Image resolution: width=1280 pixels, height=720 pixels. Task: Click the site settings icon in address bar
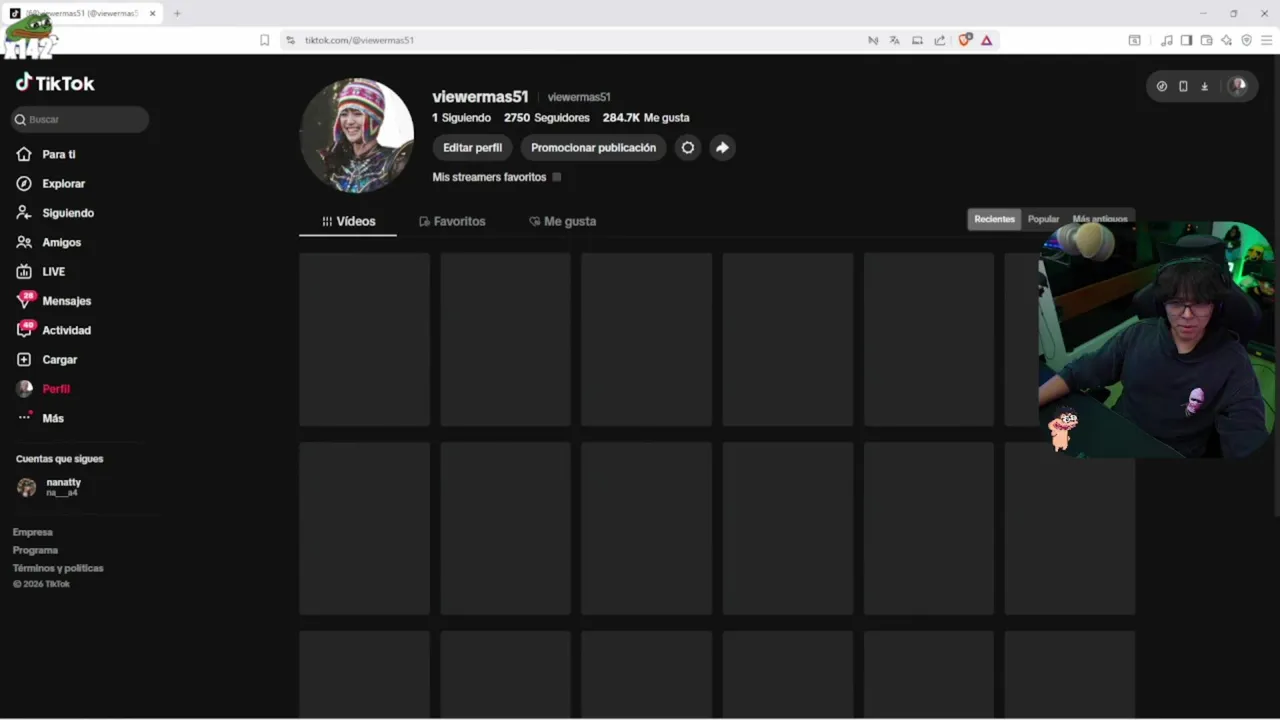[290, 40]
